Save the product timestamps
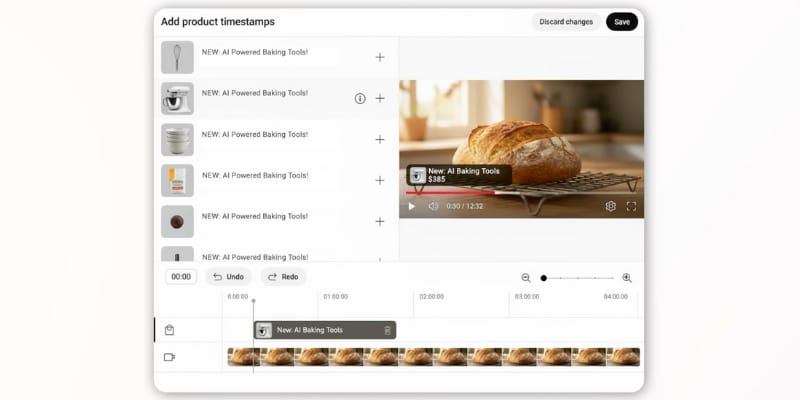 click(x=622, y=22)
